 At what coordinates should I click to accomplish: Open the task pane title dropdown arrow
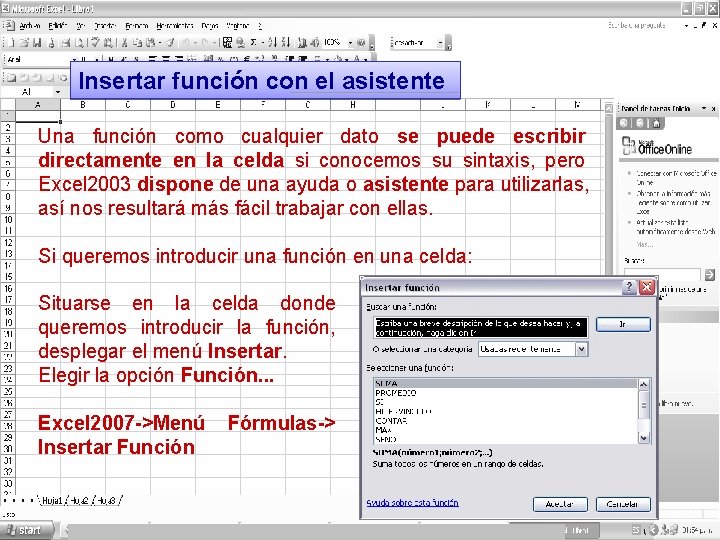pos(703,108)
